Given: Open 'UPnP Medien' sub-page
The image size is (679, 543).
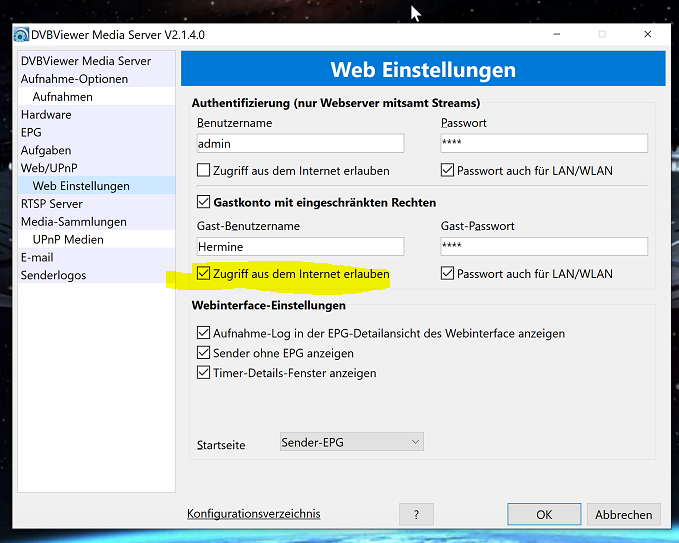Looking at the screenshot, I should click(x=97, y=239).
